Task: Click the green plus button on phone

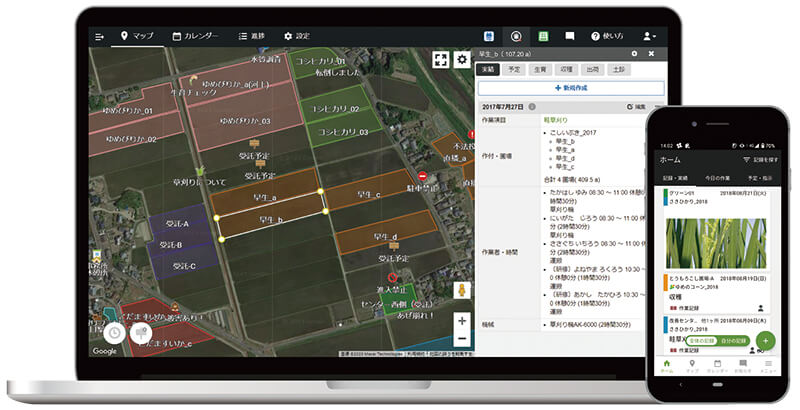Action: pos(765,340)
